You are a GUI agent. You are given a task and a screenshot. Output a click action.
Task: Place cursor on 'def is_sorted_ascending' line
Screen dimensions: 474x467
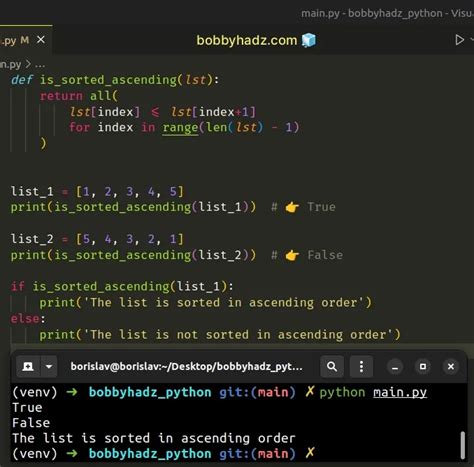(x=115, y=80)
